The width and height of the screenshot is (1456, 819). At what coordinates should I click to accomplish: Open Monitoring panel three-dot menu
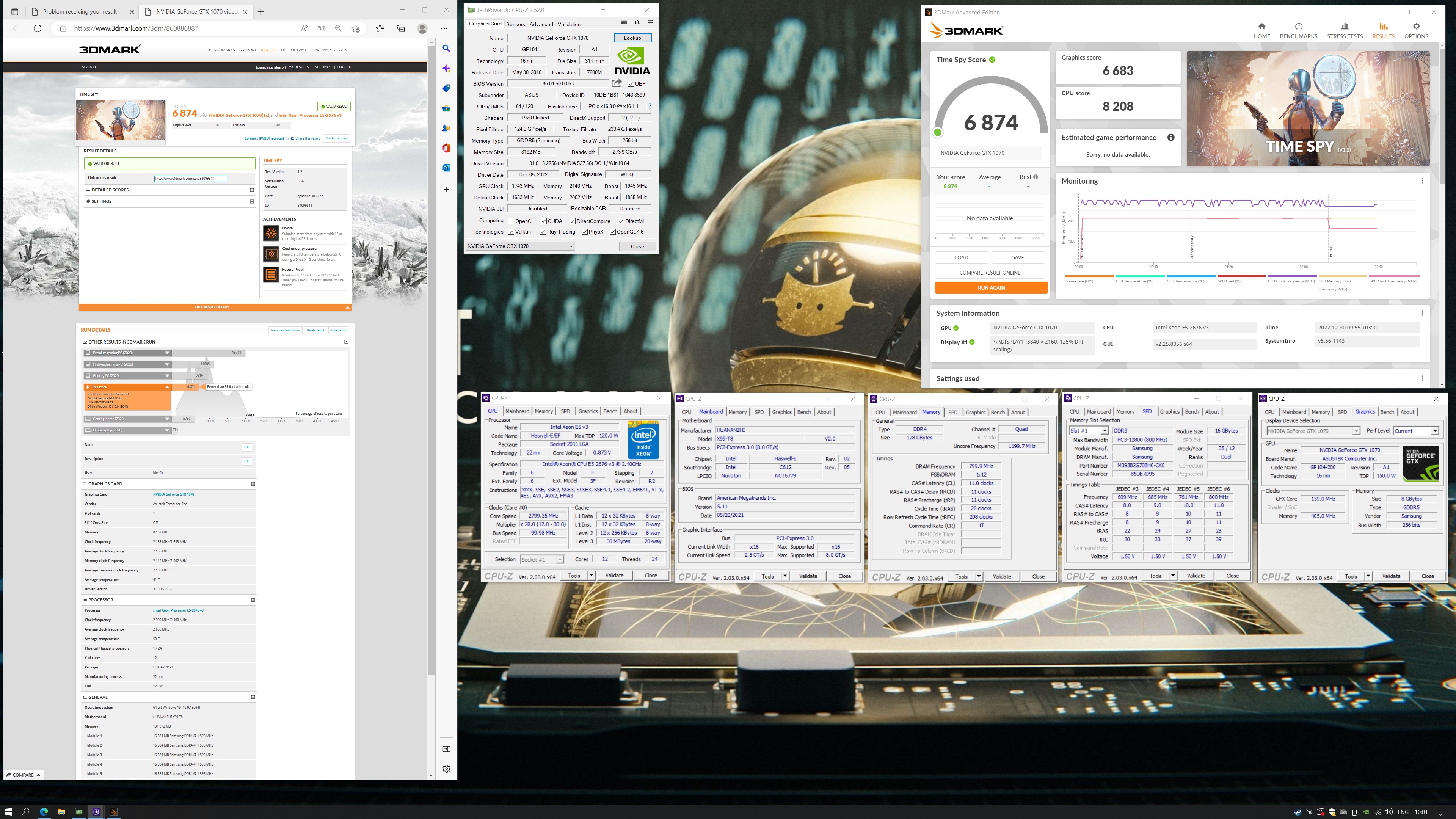(x=1422, y=181)
